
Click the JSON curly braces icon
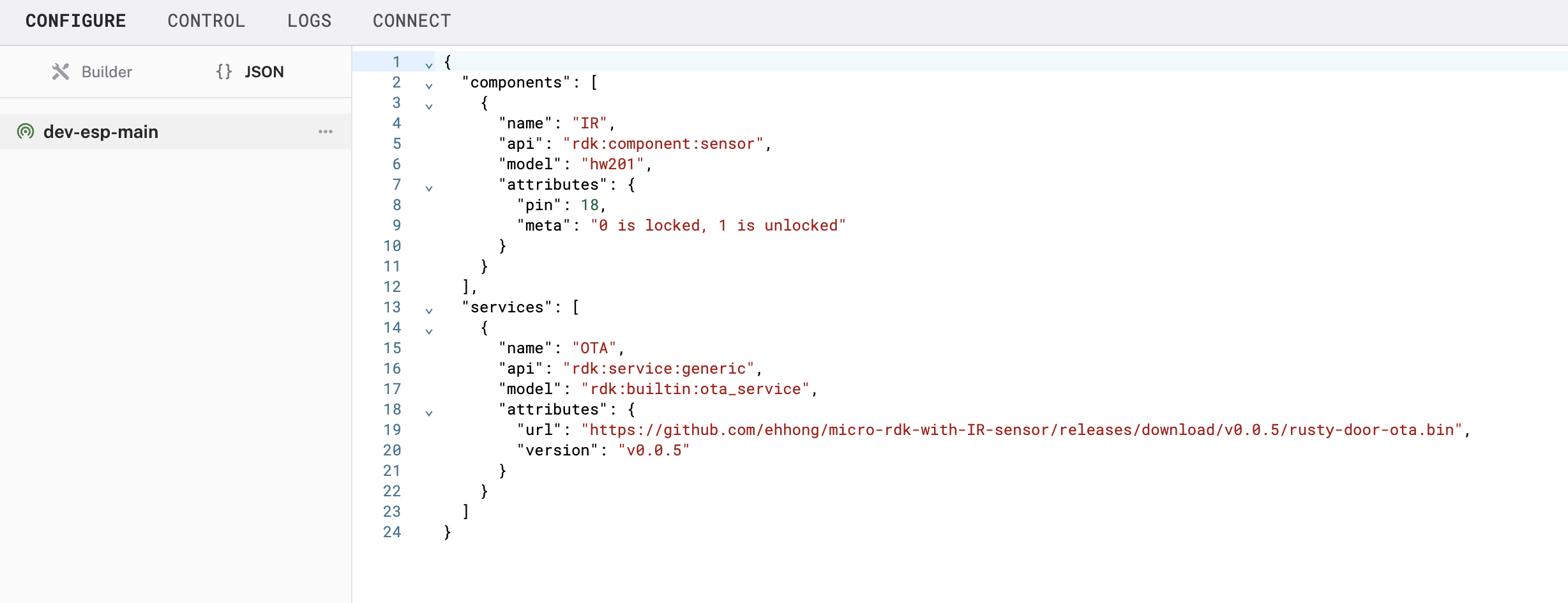click(x=224, y=72)
